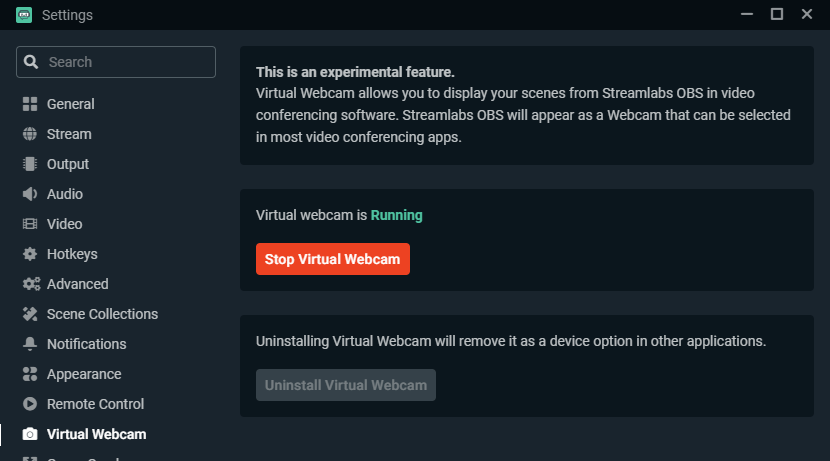Viewport: 830px width, 461px height.
Task: Select the Audio settings label
Action: pos(65,194)
